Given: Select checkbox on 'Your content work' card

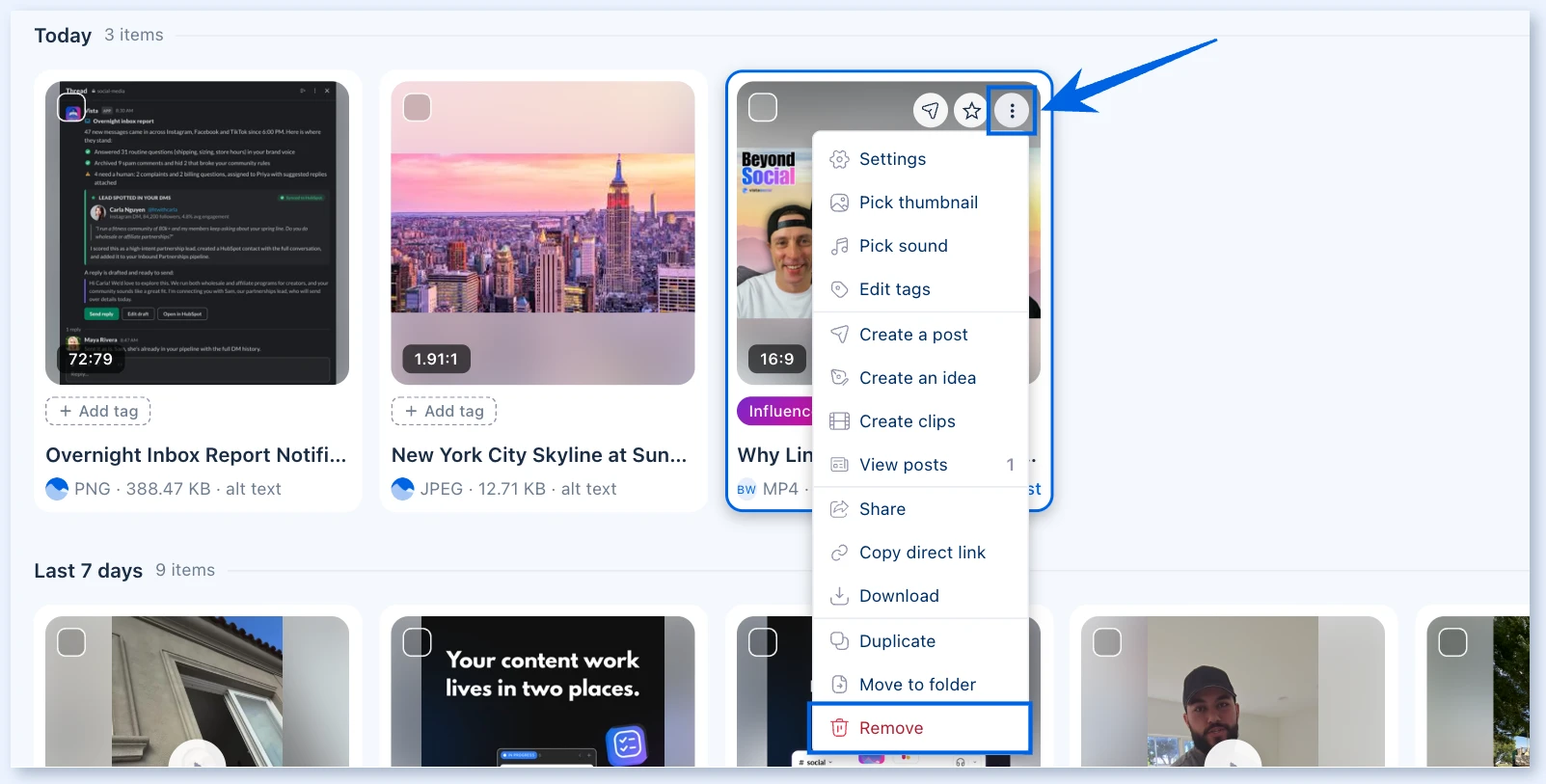Looking at the screenshot, I should 417,642.
